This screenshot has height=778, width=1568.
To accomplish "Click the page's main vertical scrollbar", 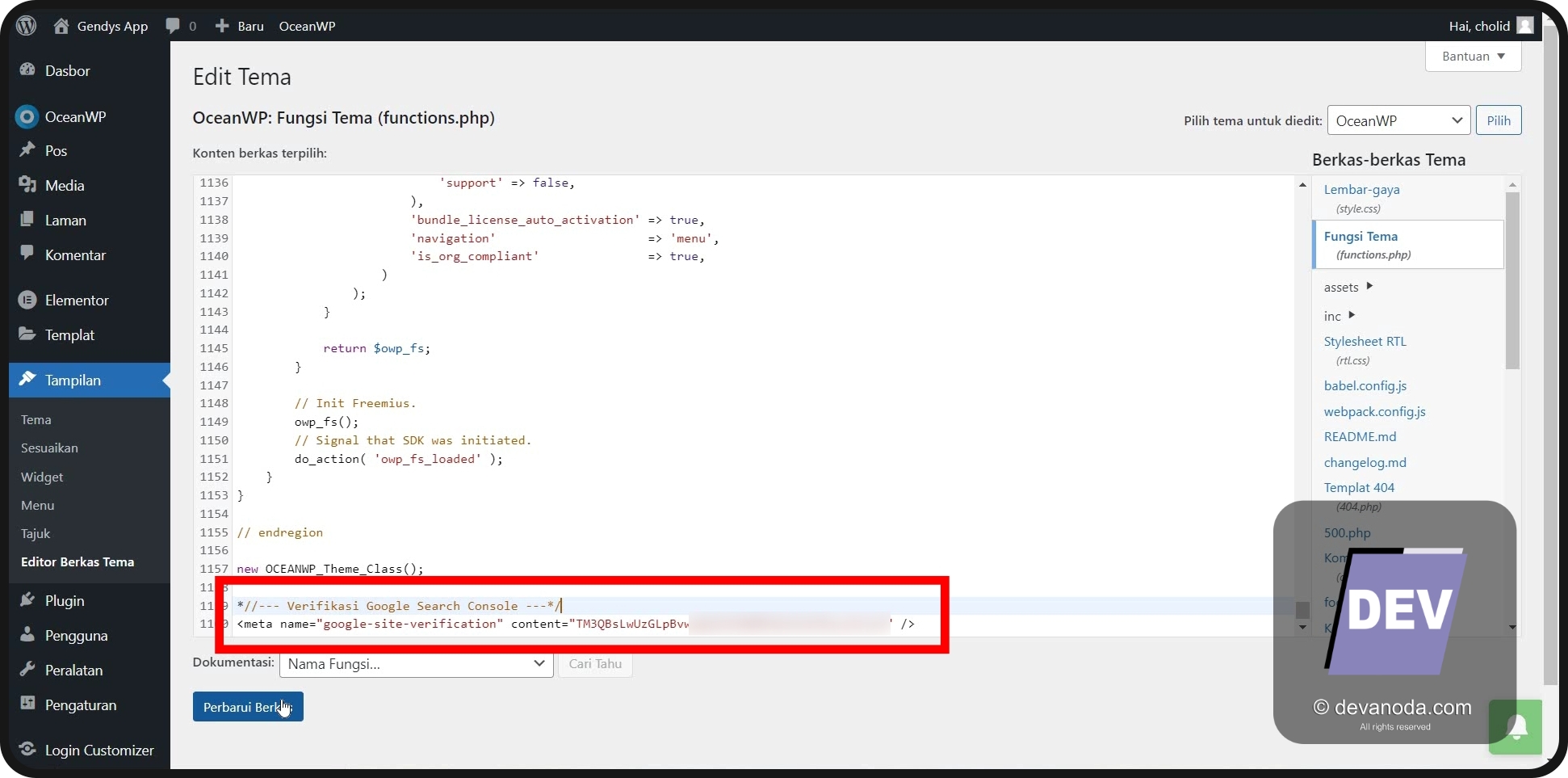I will pyautogui.click(x=1551, y=355).
